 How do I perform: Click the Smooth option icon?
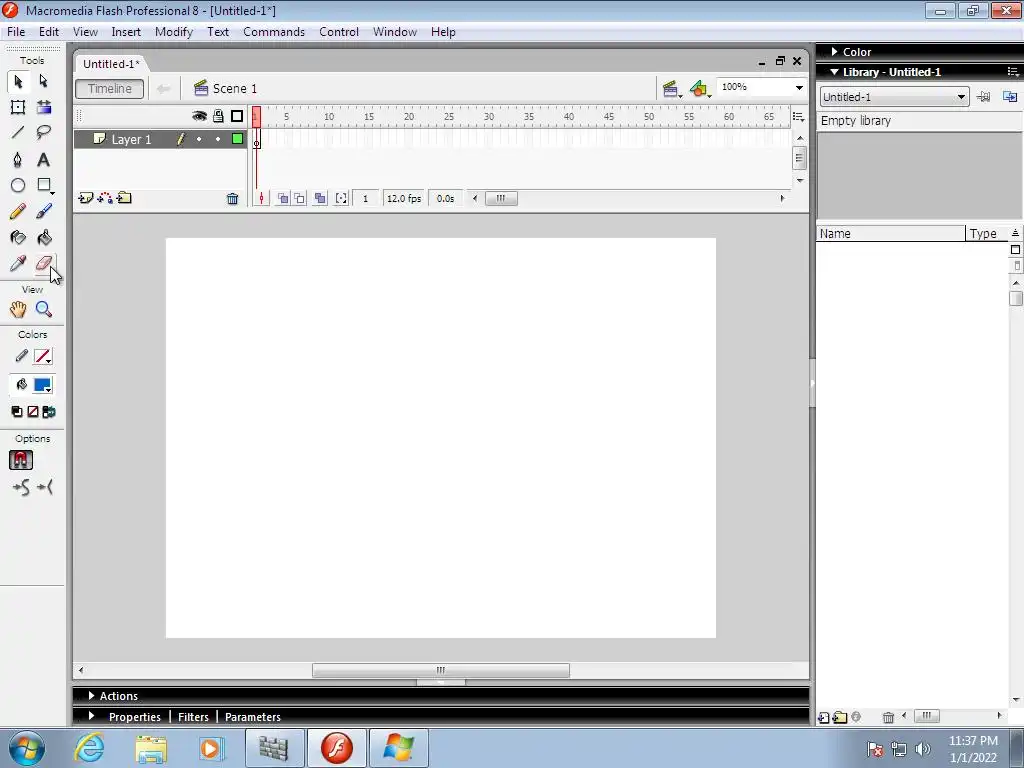point(21,487)
